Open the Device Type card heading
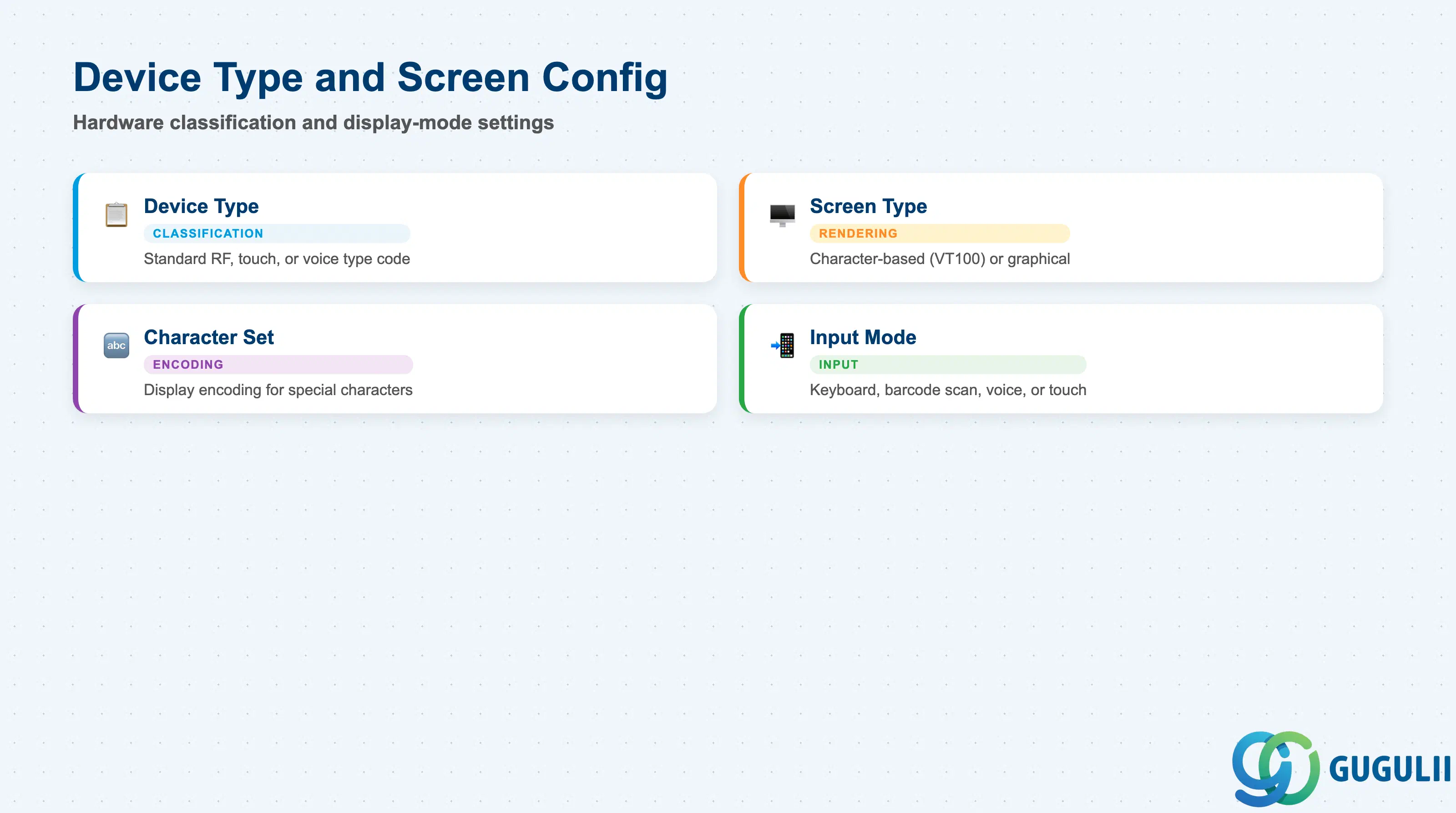Viewport: 1456px width, 813px height. click(201, 206)
